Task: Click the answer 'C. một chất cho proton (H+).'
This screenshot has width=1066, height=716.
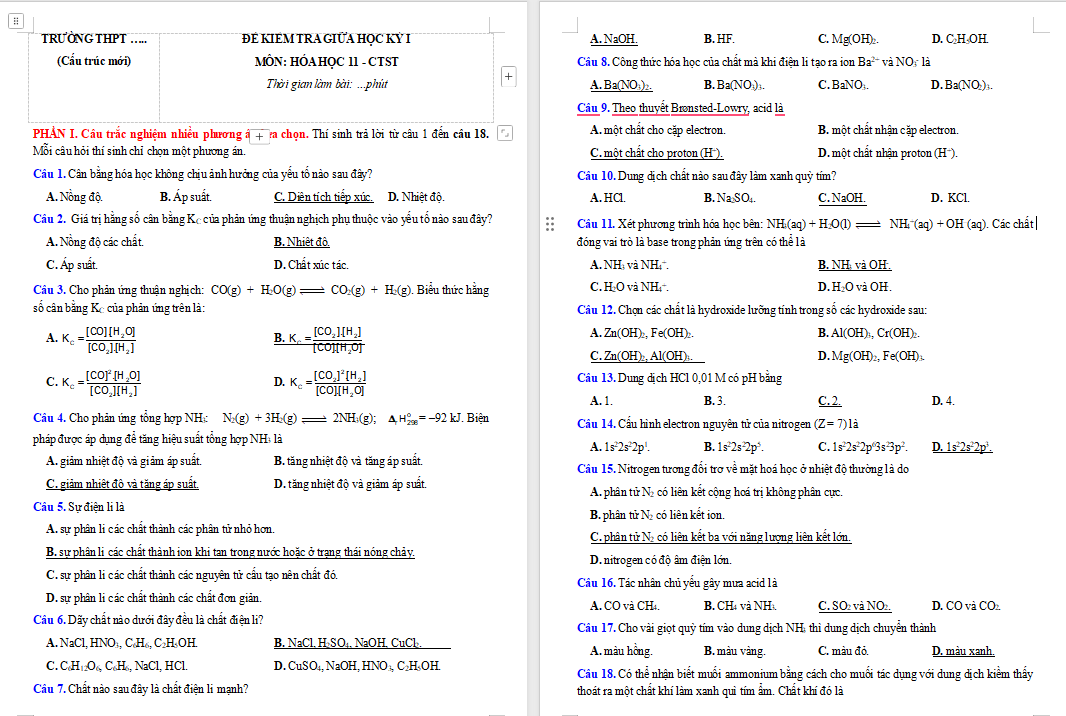Action: [x=657, y=153]
